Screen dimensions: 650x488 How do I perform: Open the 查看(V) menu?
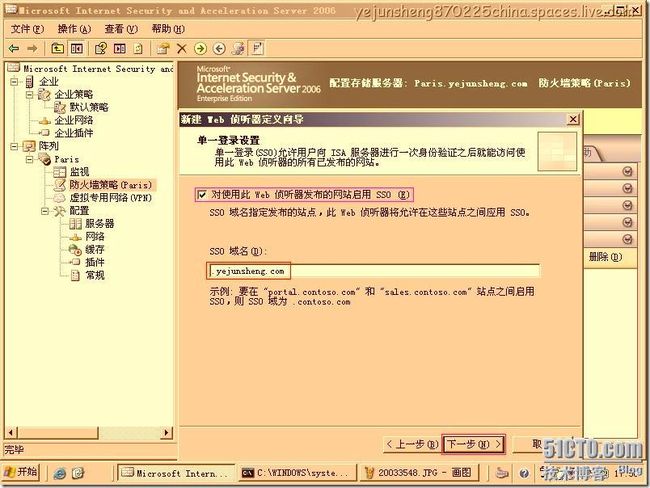(x=121, y=29)
